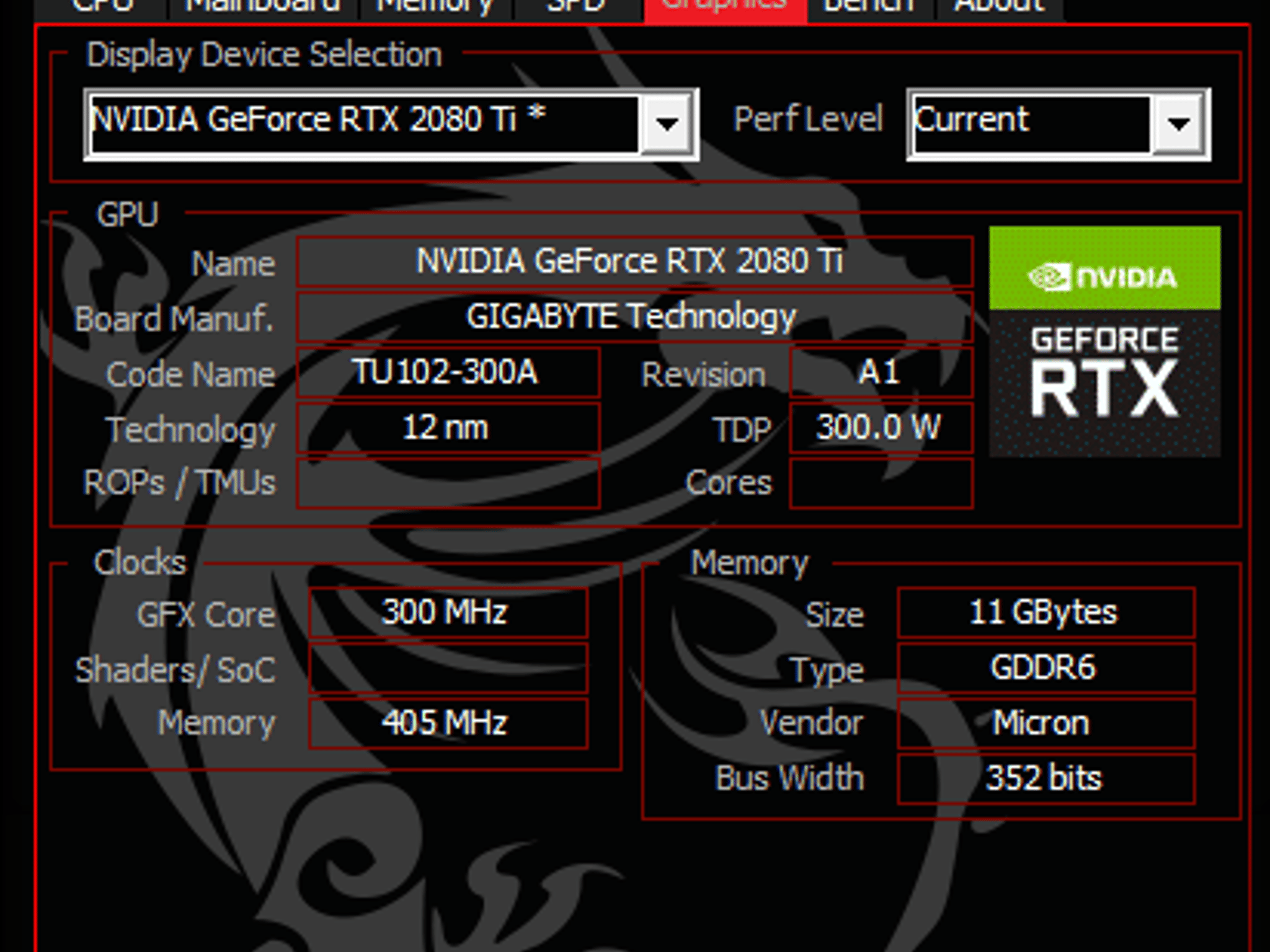
Task: Click the empty Cores field
Action: pyautogui.click(x=881, y=483)
